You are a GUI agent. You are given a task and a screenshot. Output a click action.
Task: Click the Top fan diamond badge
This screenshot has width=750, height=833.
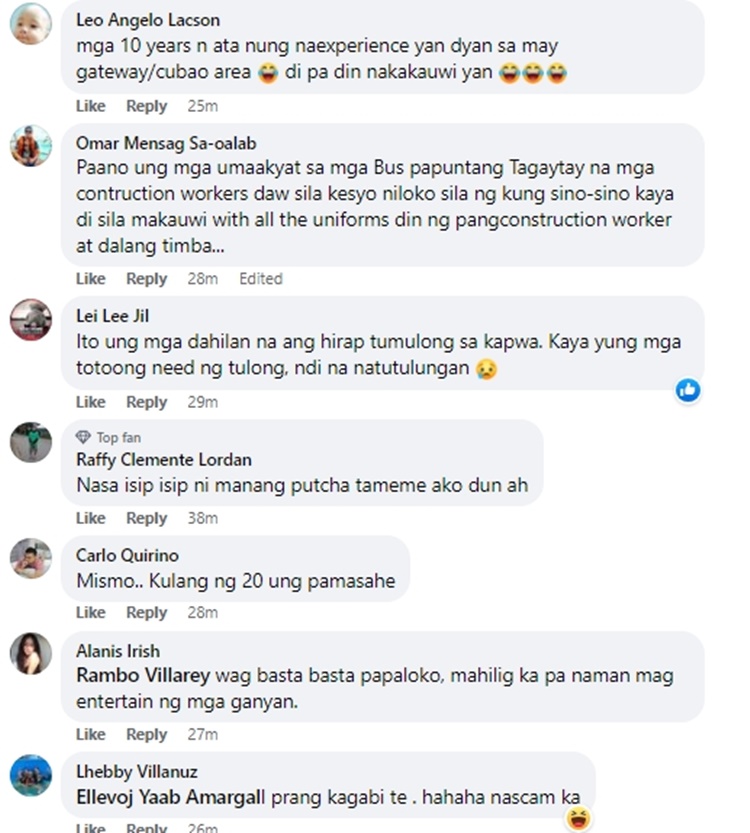pos(83,437)
